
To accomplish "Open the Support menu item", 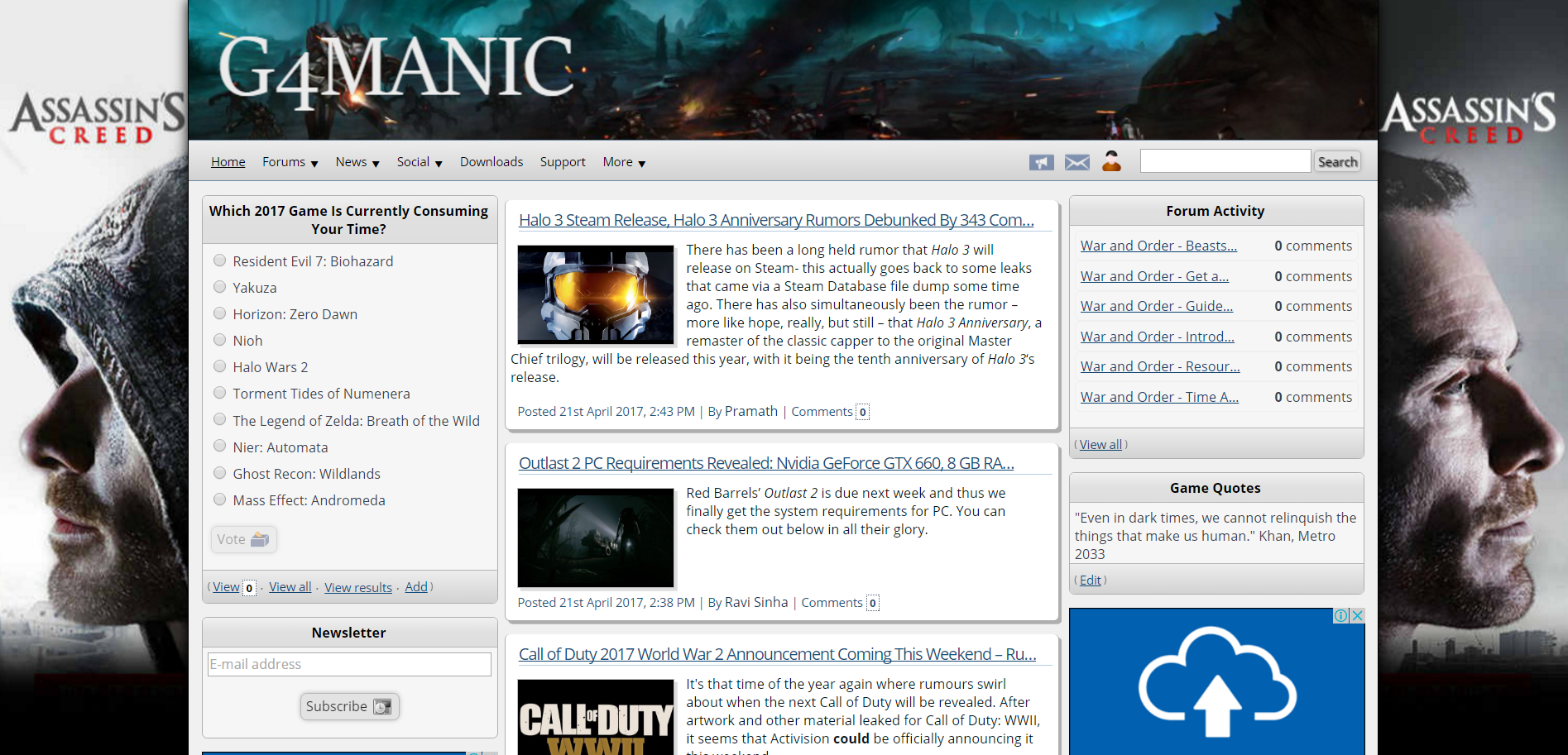I will click(563, 162).
